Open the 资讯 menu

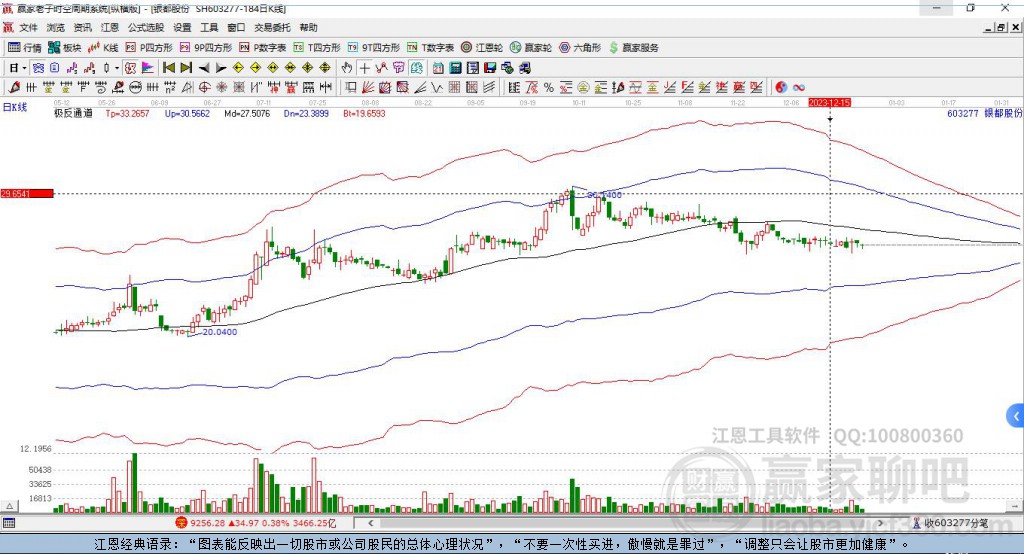[x=82, y=27]
